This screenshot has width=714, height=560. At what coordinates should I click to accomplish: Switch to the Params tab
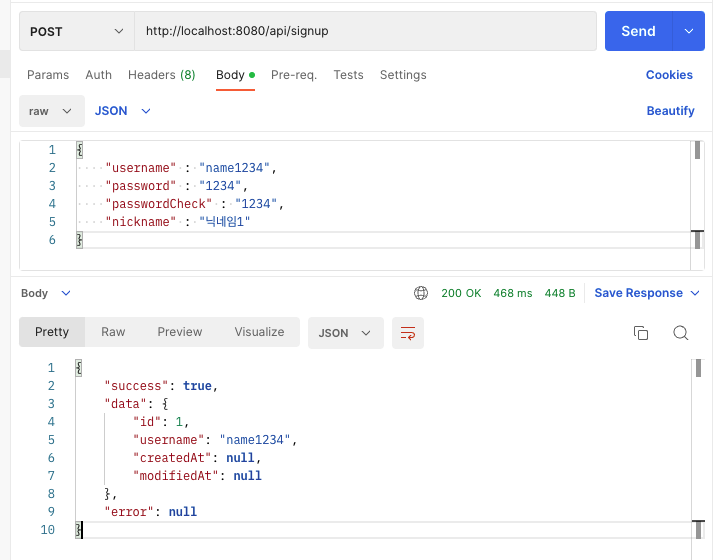(x=48, y=75)
